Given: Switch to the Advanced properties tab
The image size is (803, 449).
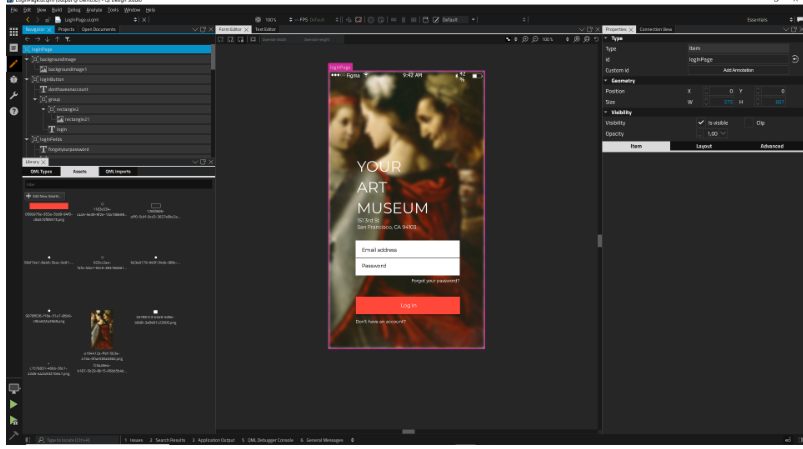Looking at the screenshot, I should click(771, 146).
